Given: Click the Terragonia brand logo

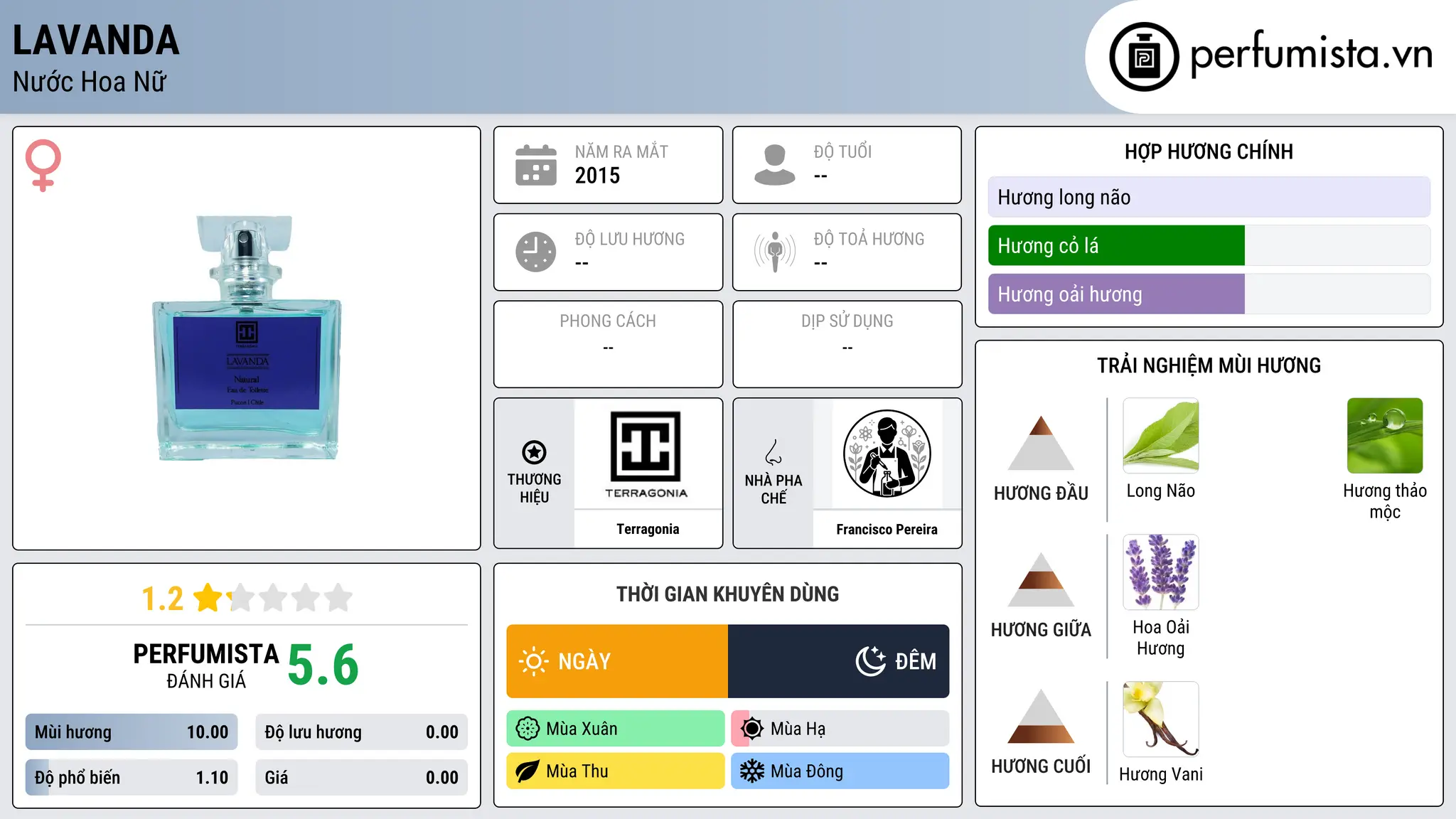Looking at the screenshot, I should pos(646,454).
